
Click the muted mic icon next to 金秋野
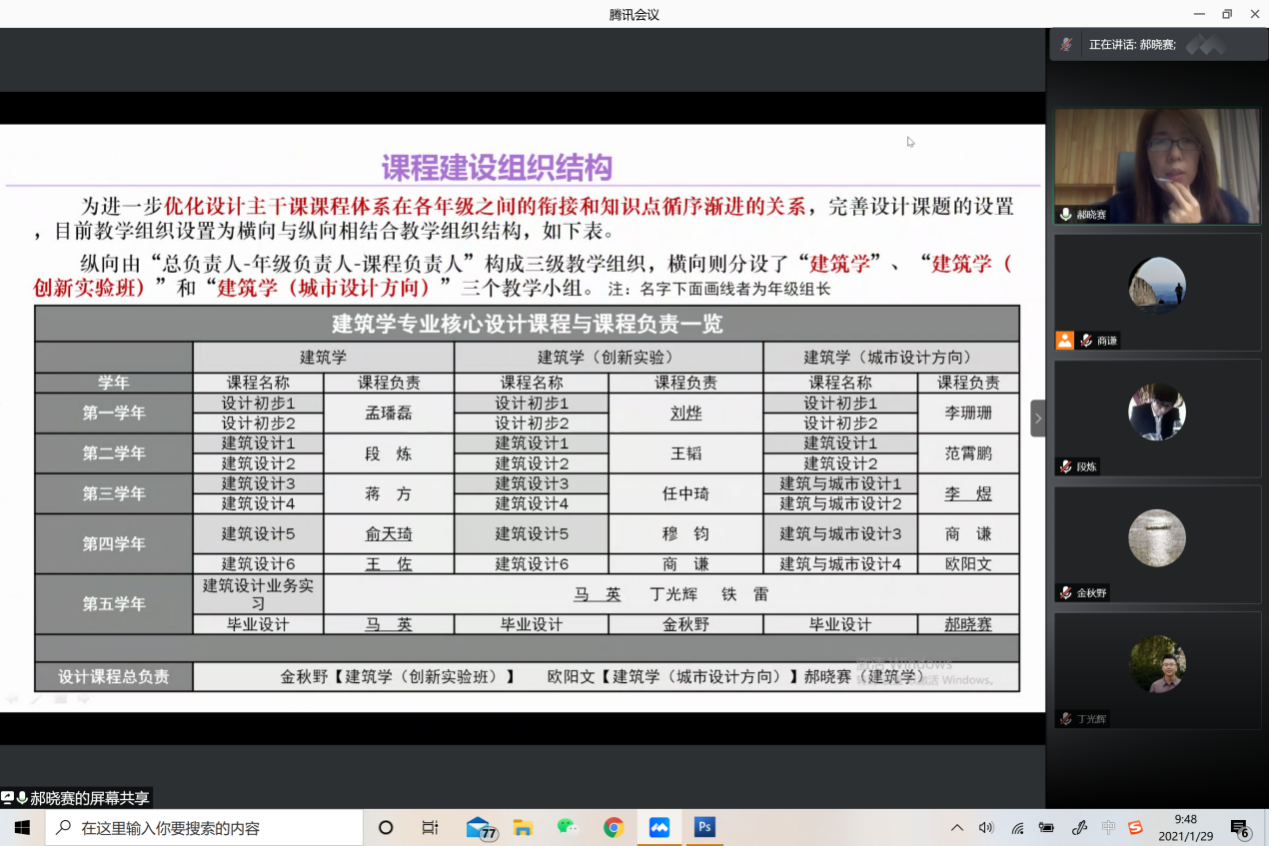[1066, 593]
